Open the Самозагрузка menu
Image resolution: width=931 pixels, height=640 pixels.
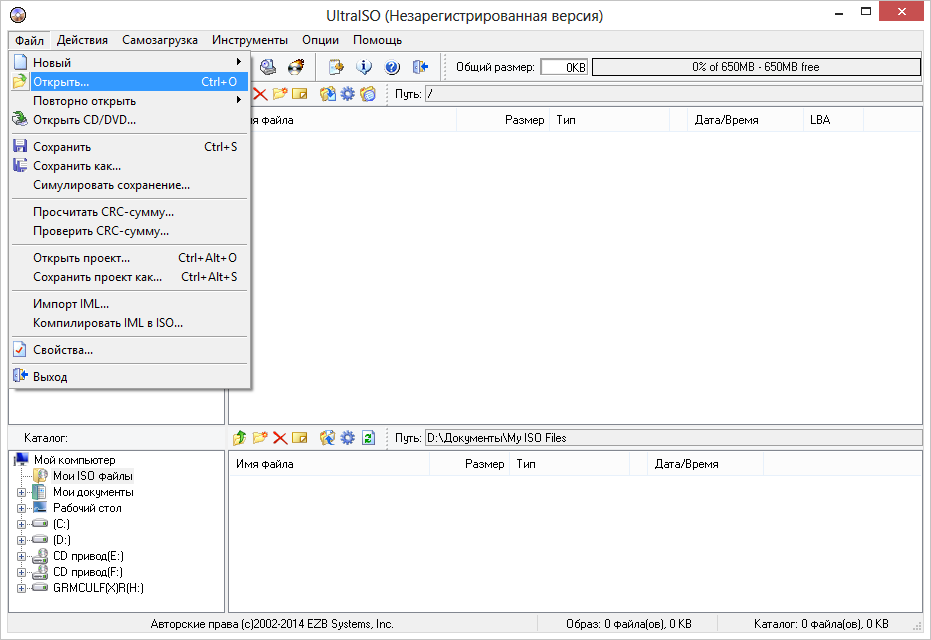pos(160,40)
